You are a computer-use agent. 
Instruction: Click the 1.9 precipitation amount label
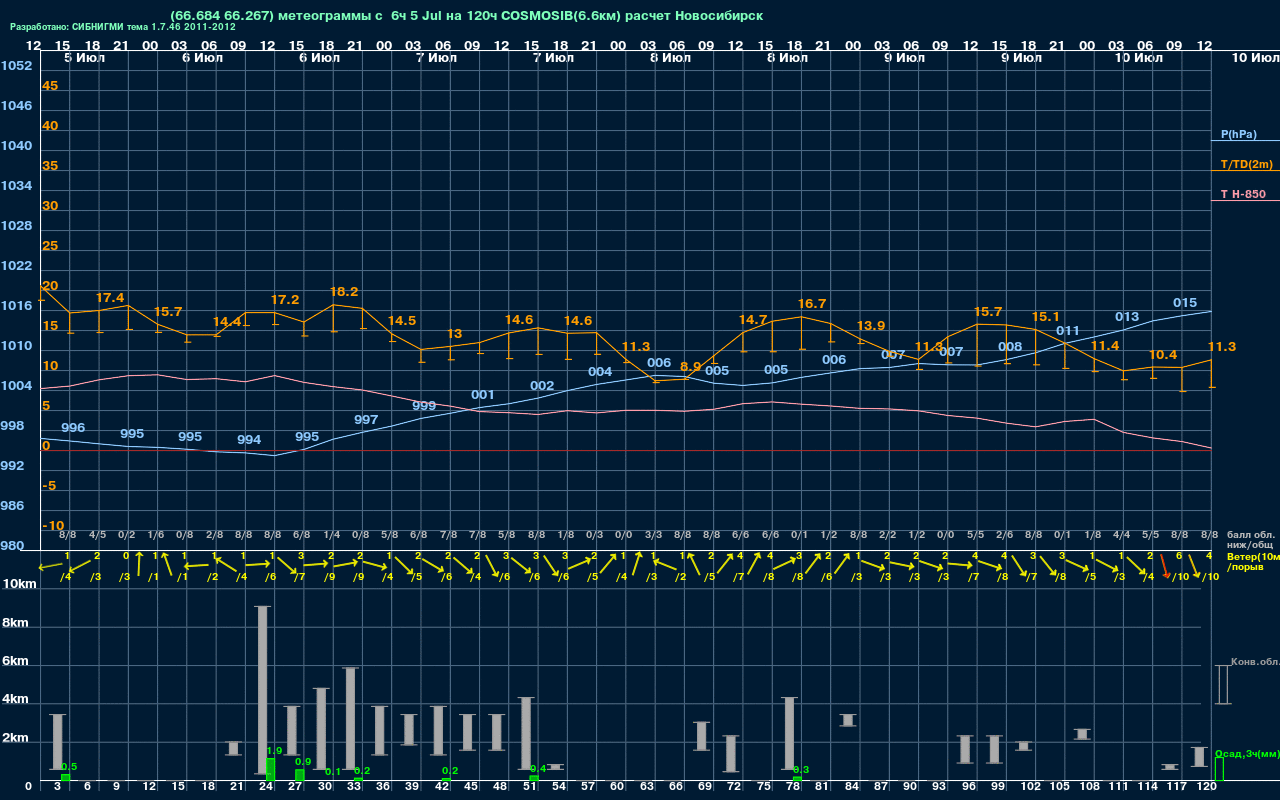click(x=275, y=751)
